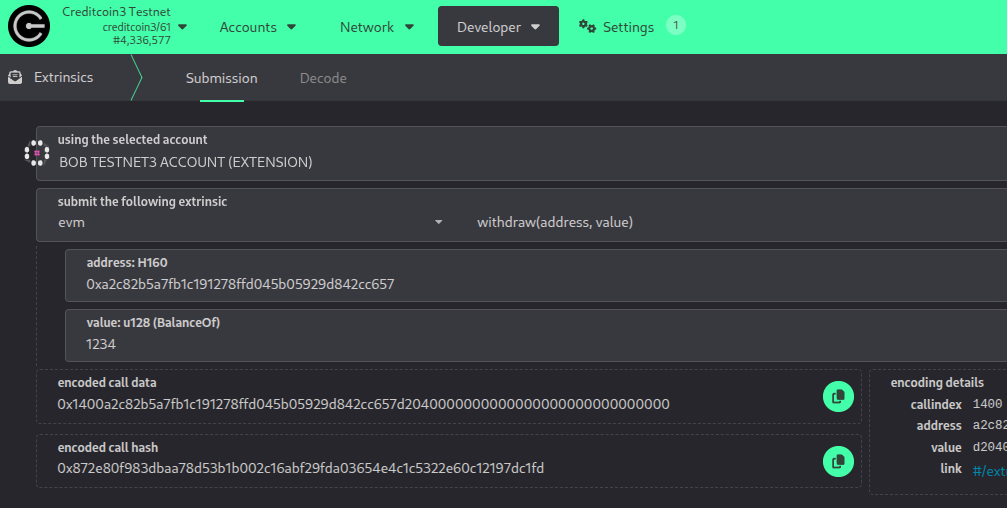The width and height of the screenshot is (1007, 508).
Task: Open the withdraw(address, value) call dropdown
Action: coord(730,222)
